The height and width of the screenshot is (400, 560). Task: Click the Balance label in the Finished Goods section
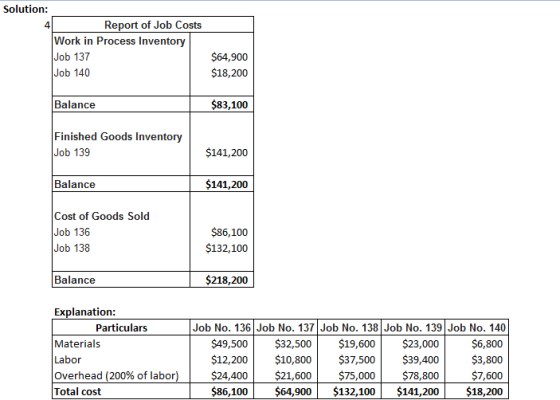75,184
